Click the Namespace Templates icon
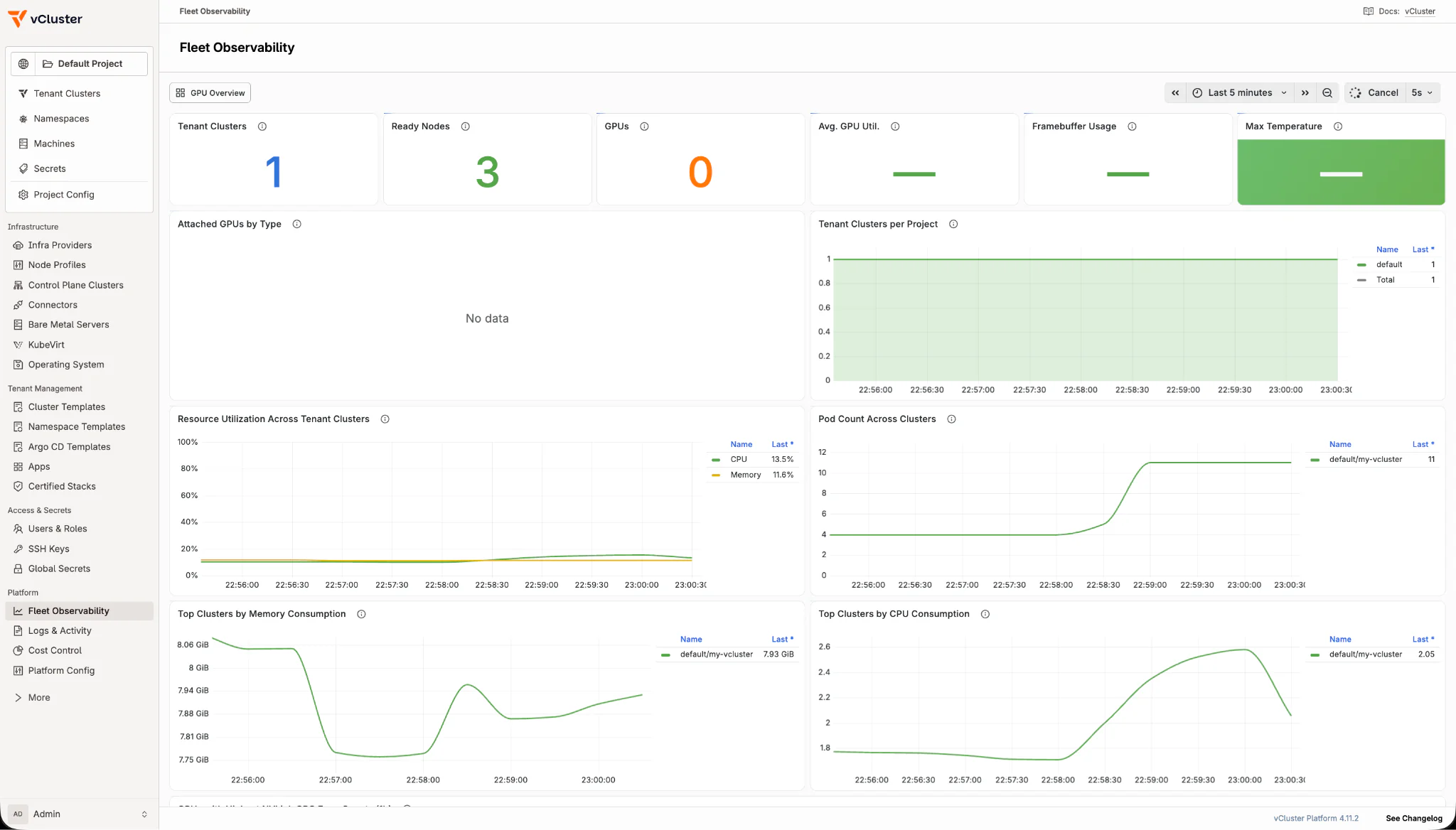Viewport: 1456px width, 830px height. [x=18, y=427]
